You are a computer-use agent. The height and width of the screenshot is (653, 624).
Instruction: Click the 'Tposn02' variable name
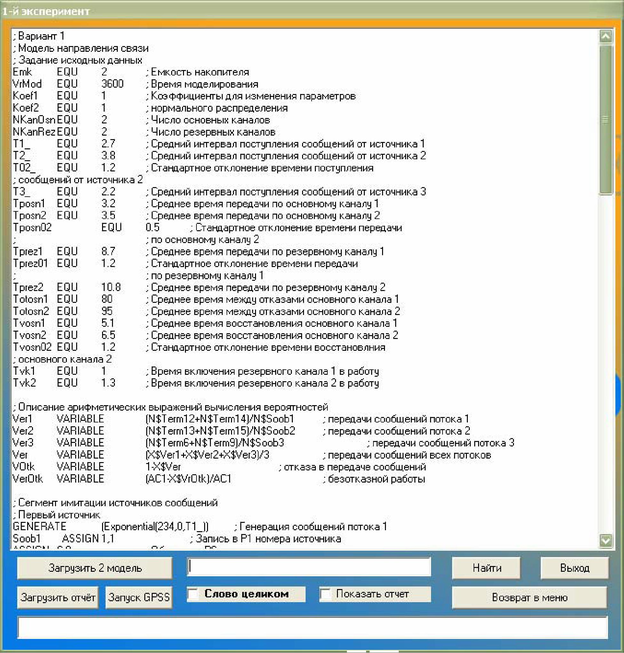coord(32,228)
